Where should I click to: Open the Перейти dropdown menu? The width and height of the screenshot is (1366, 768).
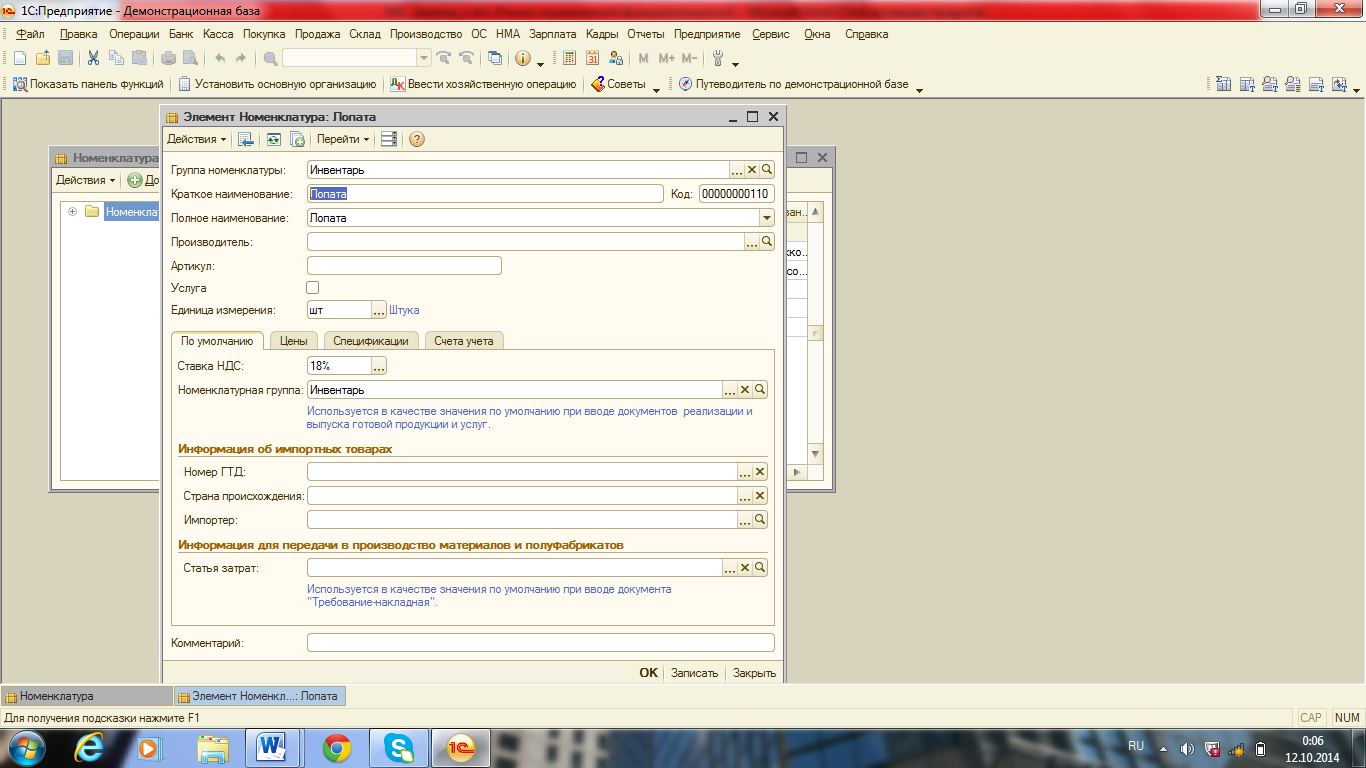click(343, 139)
